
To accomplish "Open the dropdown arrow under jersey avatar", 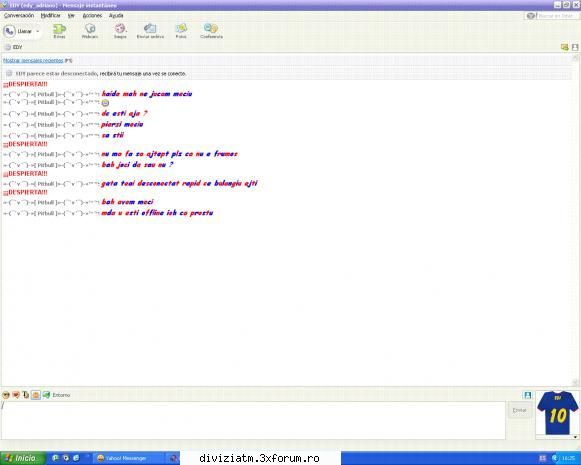I will pos(575,437).
